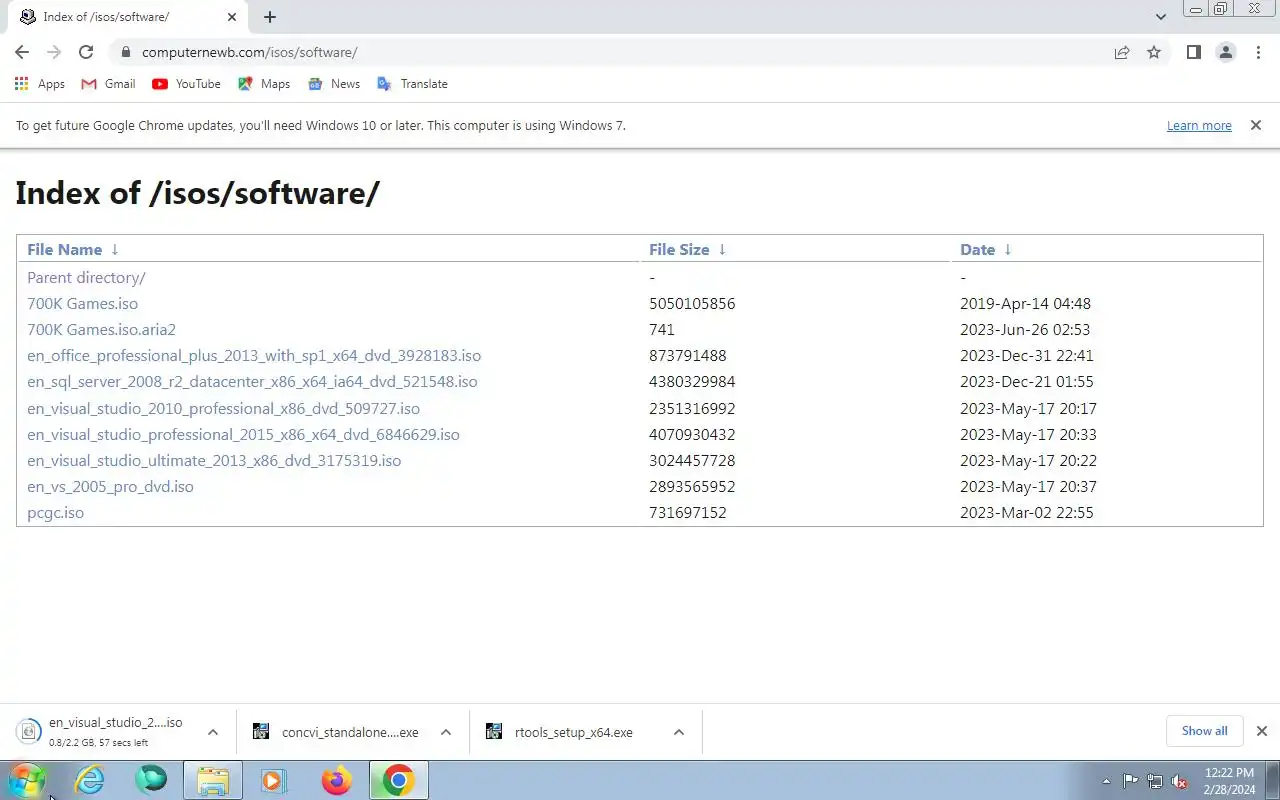1280x800 pixels.
Task: Download en_visual_studio_professional_2015 iso
Action: 243,435
